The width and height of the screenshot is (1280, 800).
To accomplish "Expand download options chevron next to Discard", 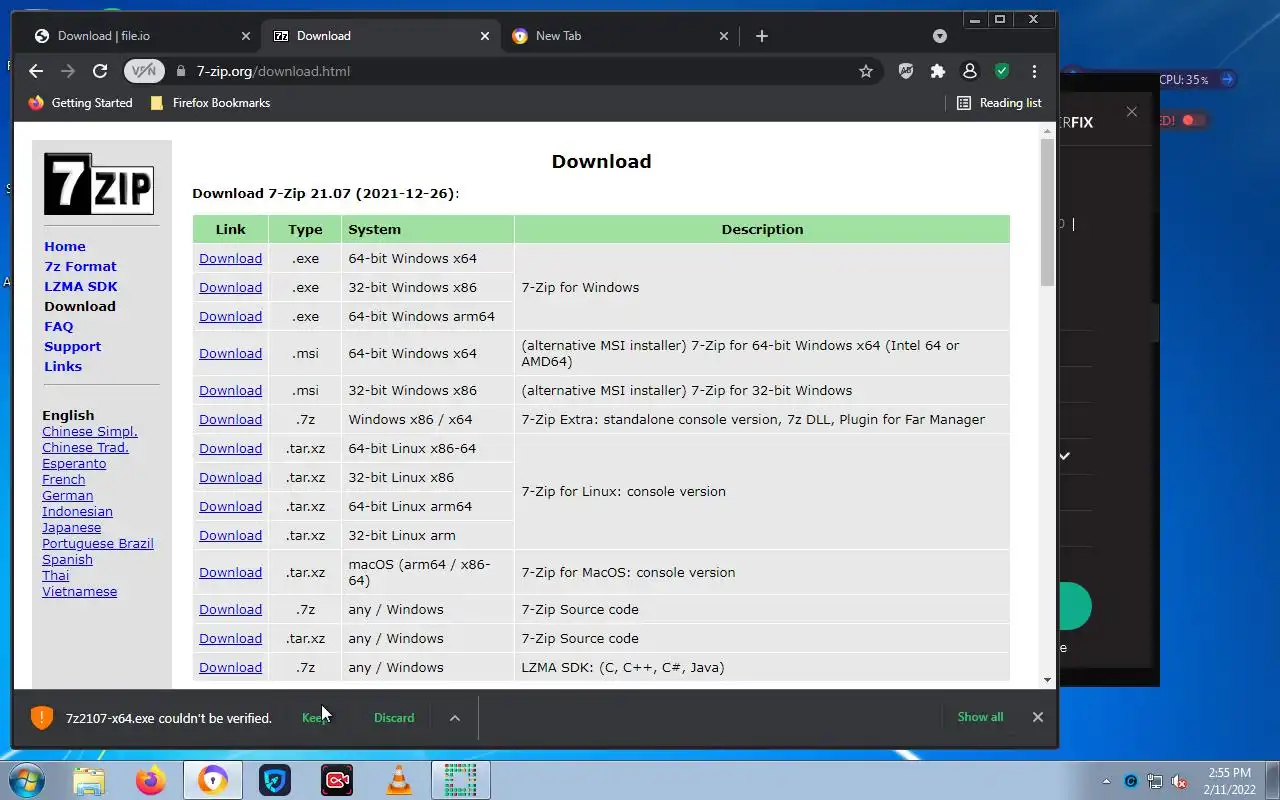I will (x=454, y=717).
